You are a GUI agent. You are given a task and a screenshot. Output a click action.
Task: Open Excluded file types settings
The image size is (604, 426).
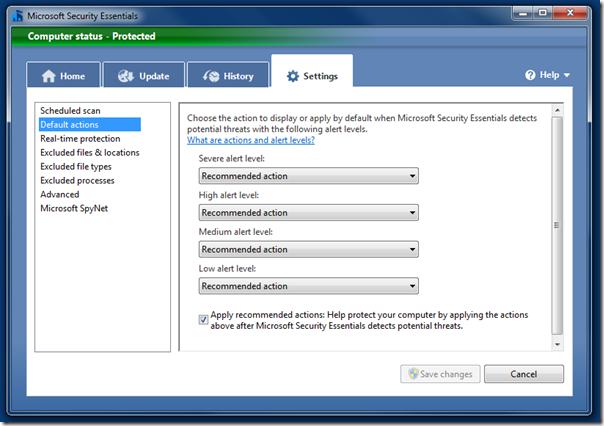(x=76, y=166)
